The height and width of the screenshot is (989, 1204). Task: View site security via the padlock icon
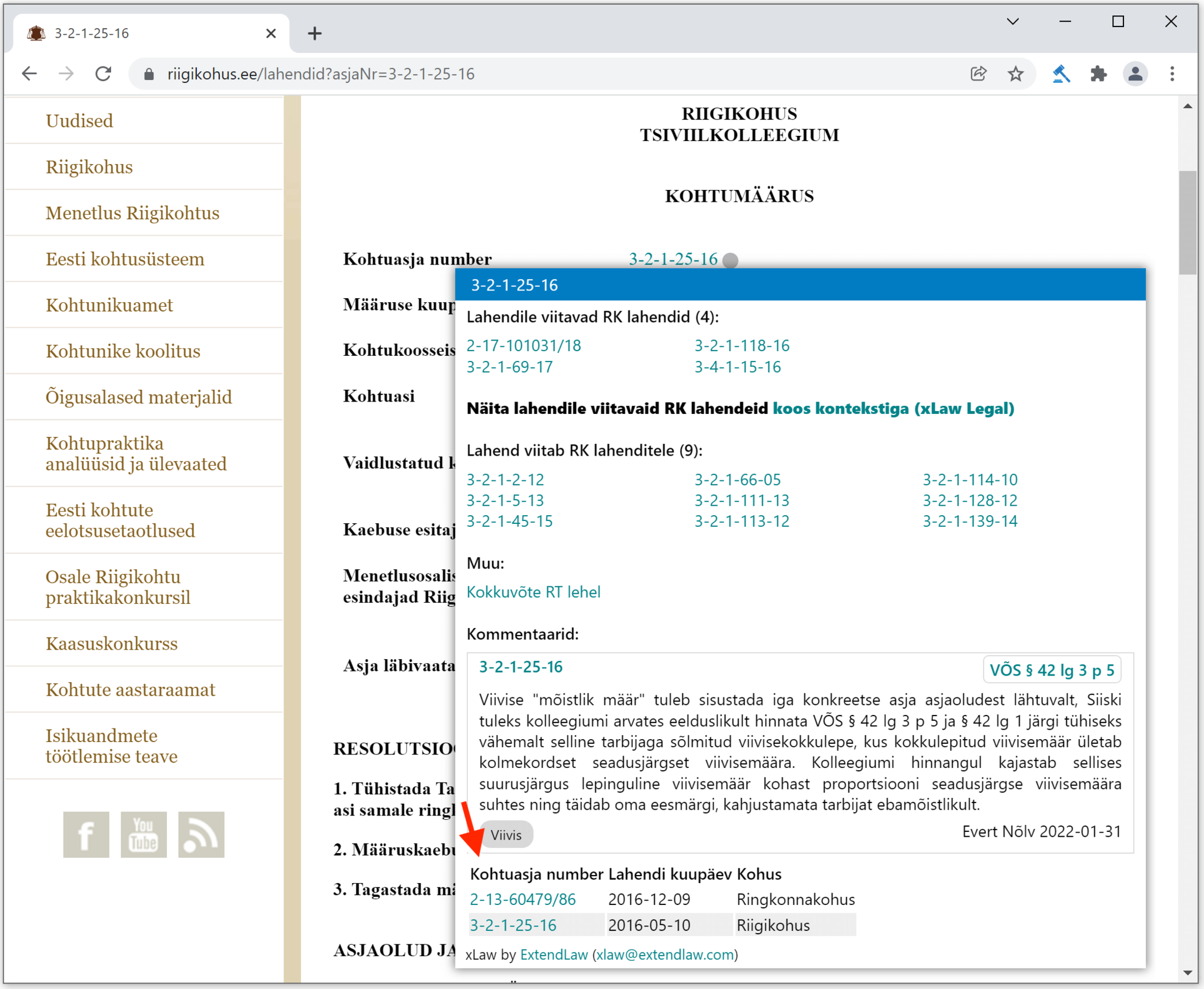(x=149, y=73)
